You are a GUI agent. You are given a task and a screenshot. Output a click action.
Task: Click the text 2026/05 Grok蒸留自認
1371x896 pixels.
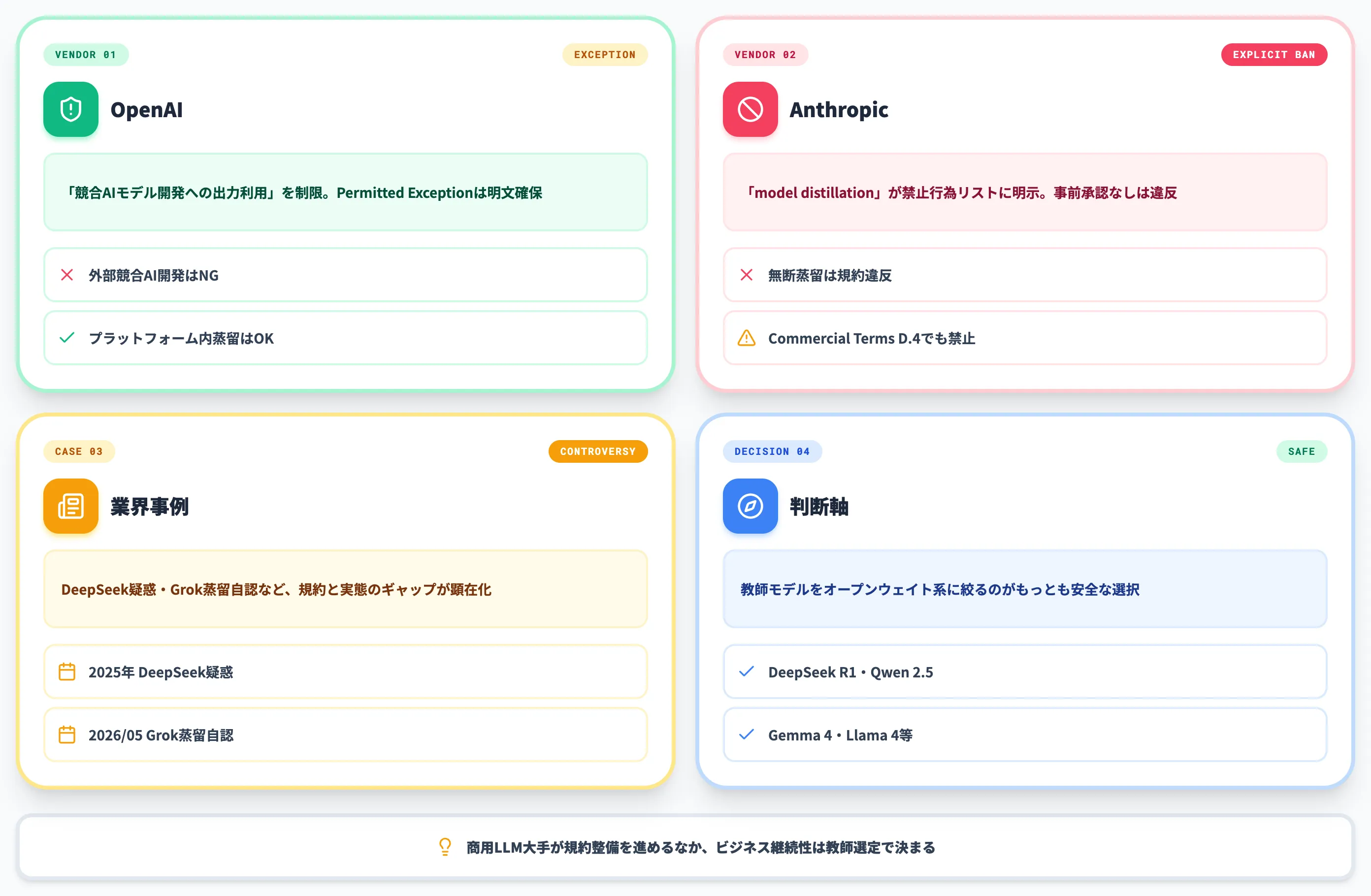(161, 735)
